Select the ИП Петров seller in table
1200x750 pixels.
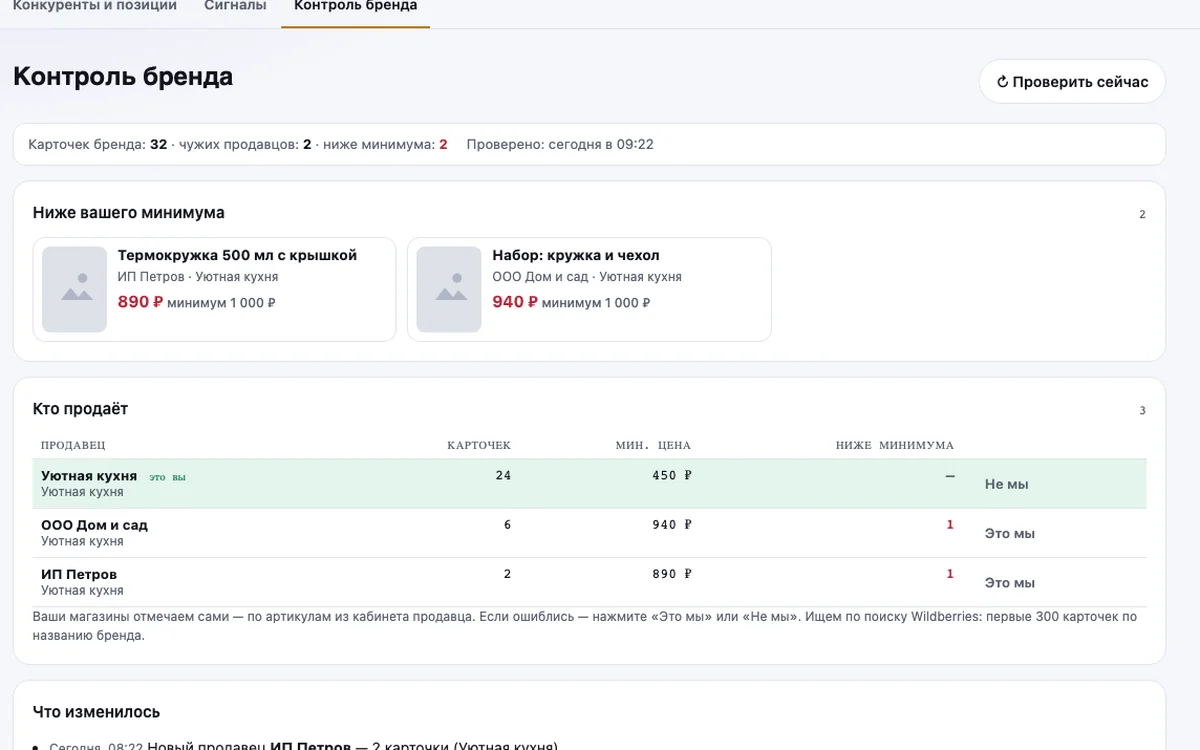[x=79, y=574]
